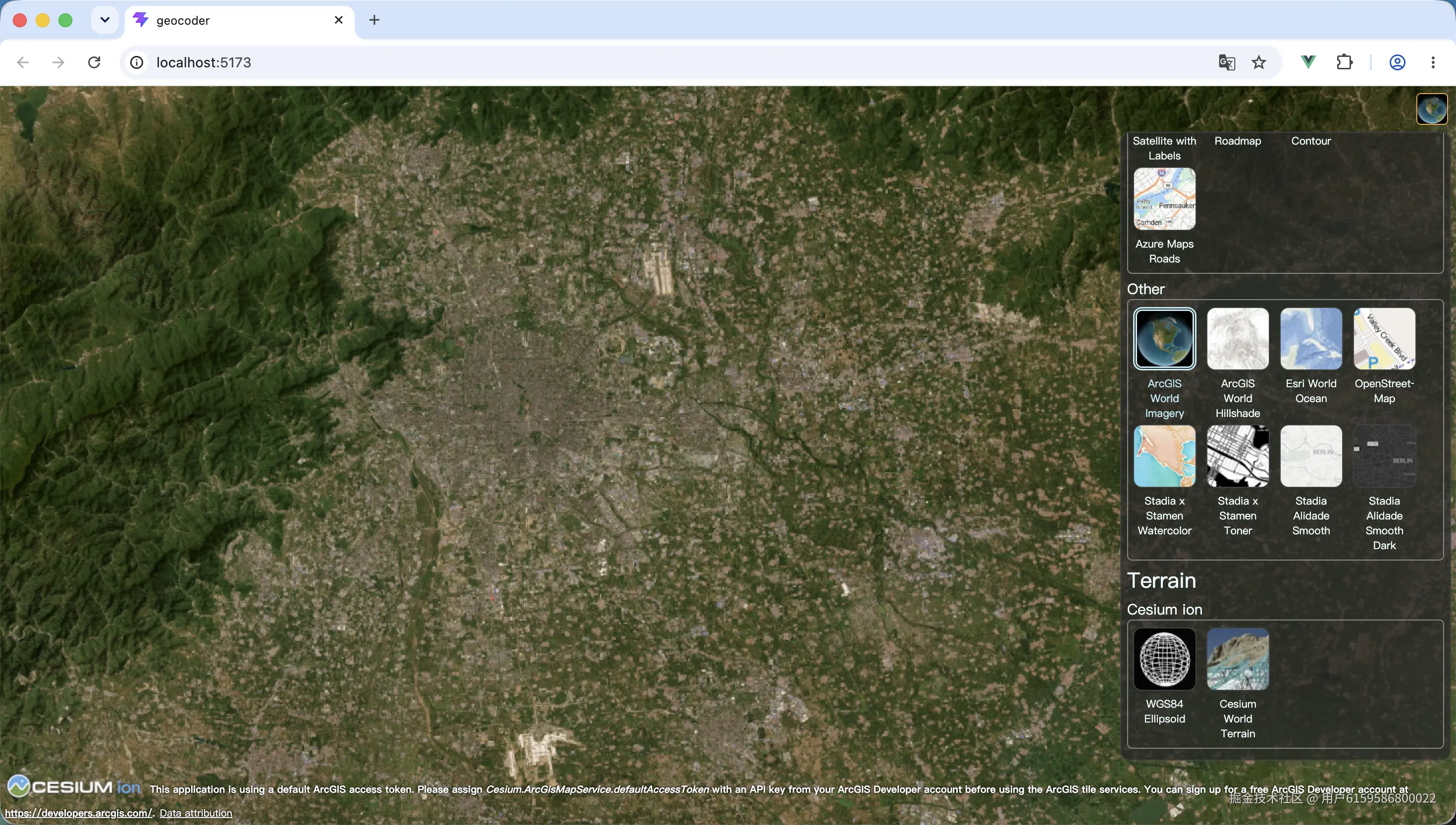Choose Stadia Alidade Smooth imagery

coord(1311,456)
